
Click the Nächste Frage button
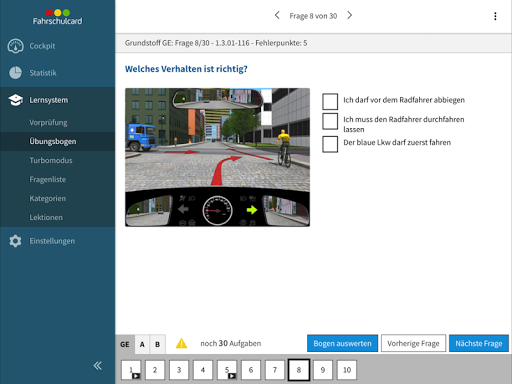click(479, 343)
